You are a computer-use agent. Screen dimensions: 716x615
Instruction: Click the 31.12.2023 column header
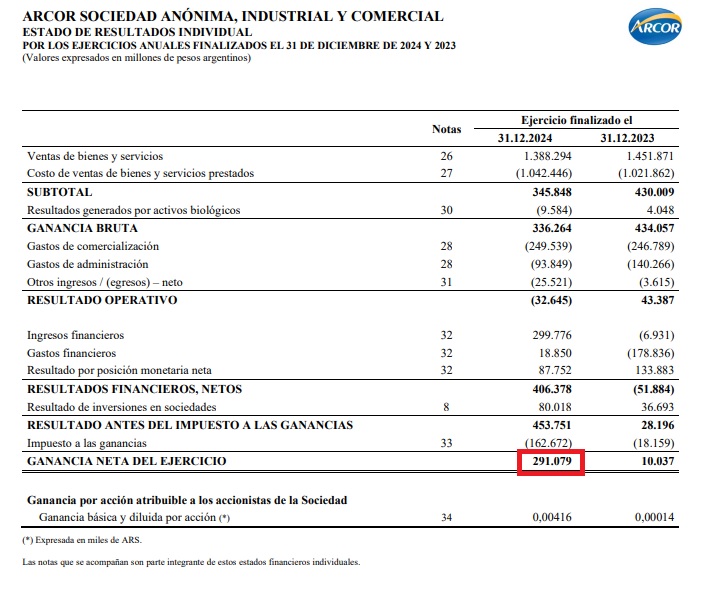point(627,138)
